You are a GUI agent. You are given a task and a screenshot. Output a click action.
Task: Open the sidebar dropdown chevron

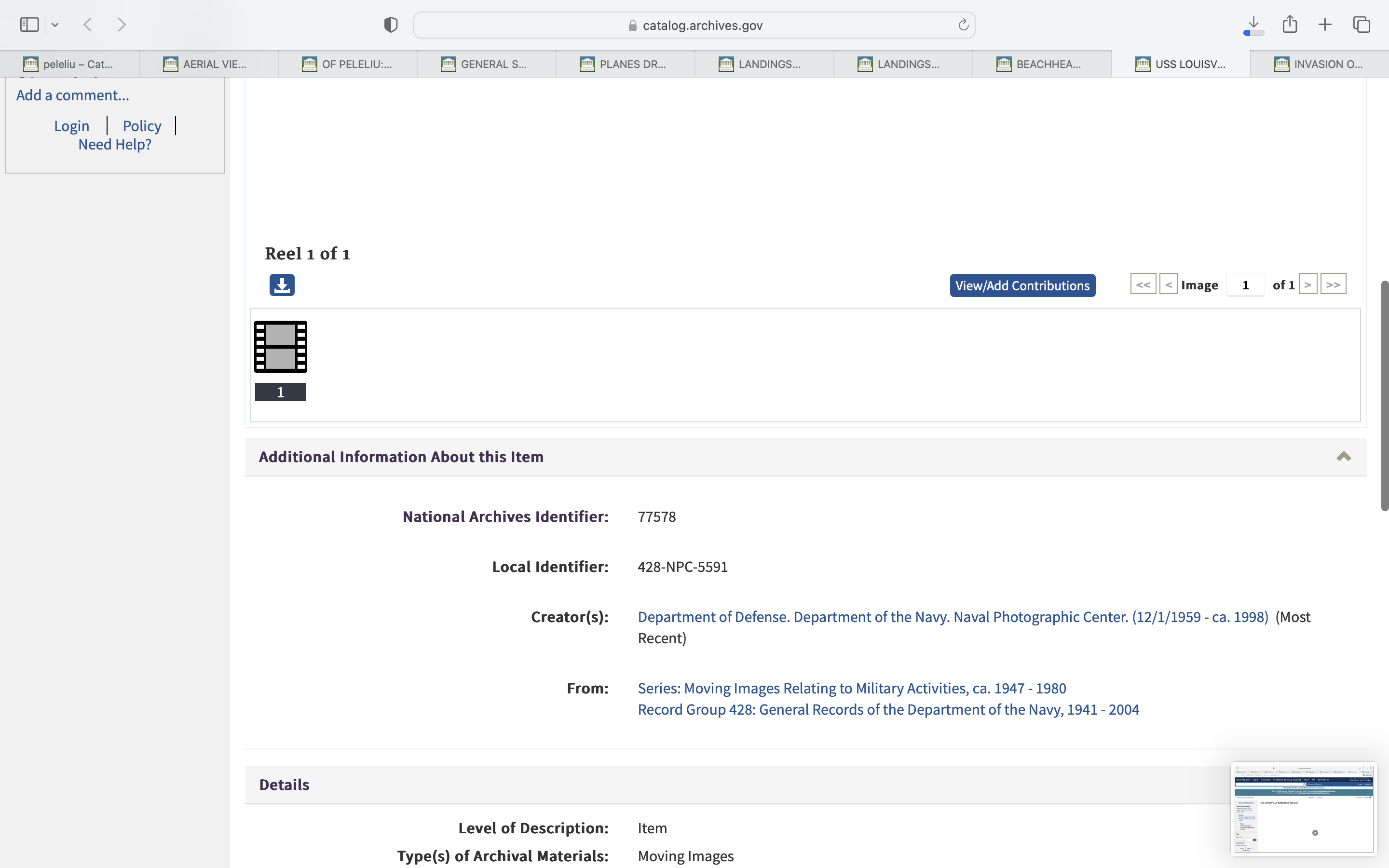55,25
